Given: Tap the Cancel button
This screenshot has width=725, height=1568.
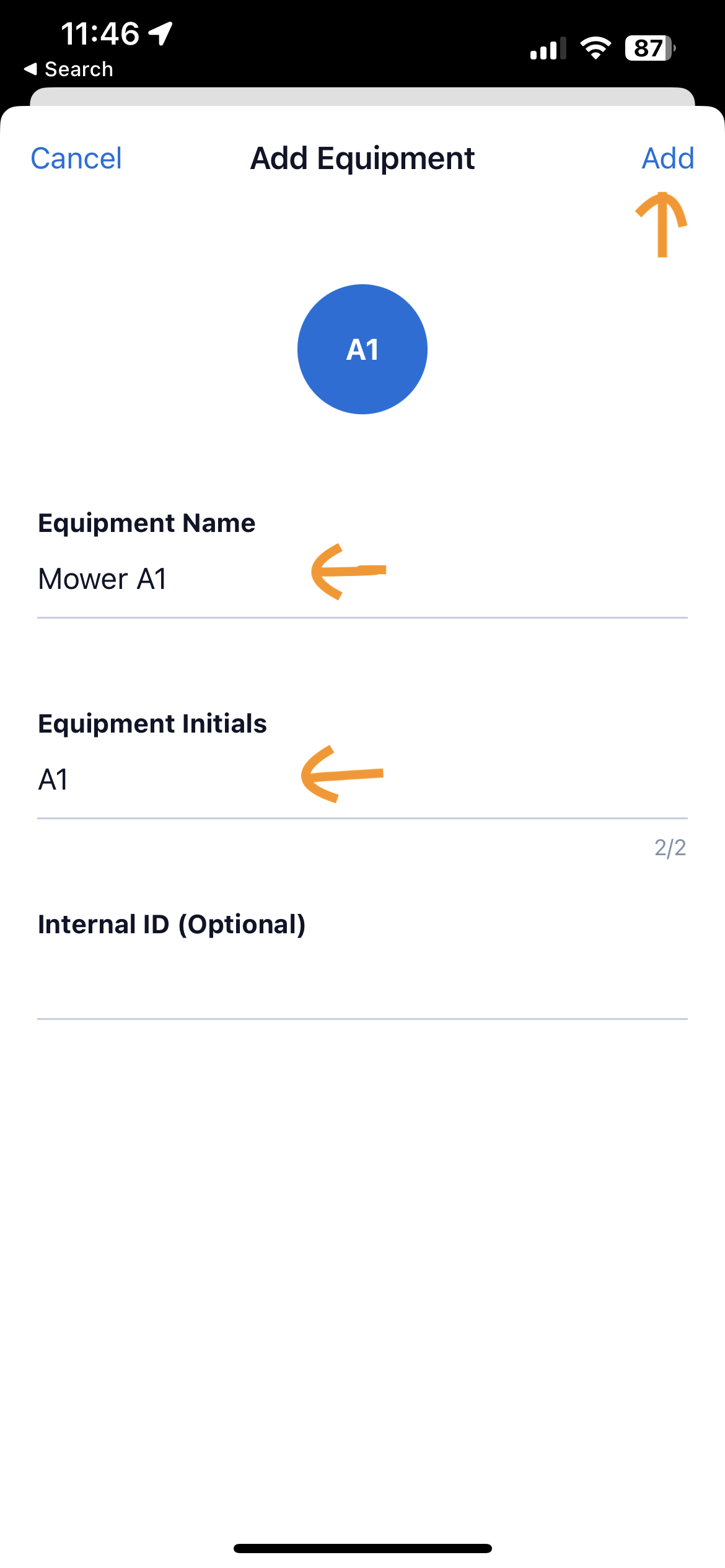Looking at the screenshot, I should pyautogui.click(x=76, y=159).
